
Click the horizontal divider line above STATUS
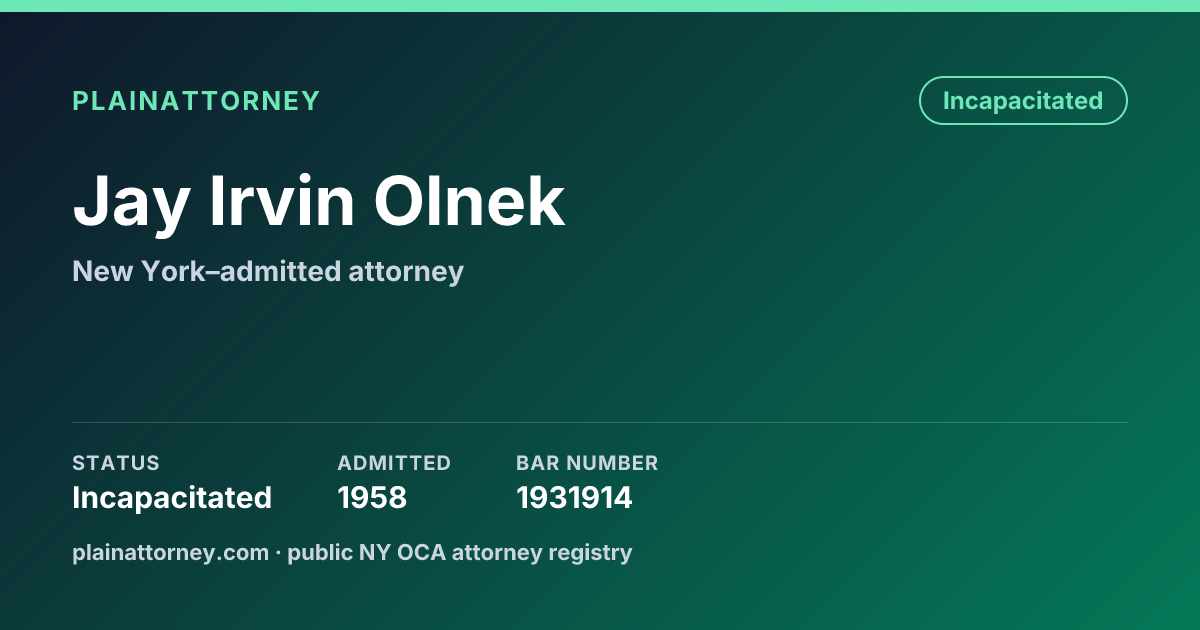(600, 422)
